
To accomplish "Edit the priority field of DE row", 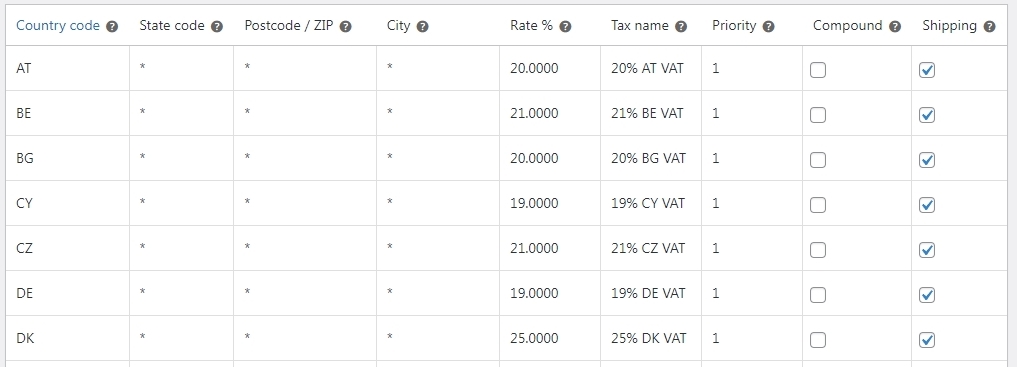I will point(752,293).
